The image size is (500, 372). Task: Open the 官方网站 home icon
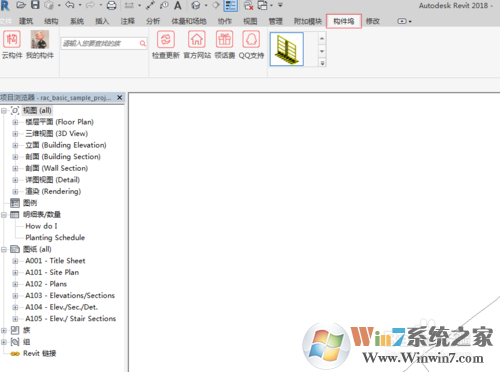pyautogui.click(x=197, y=39)
